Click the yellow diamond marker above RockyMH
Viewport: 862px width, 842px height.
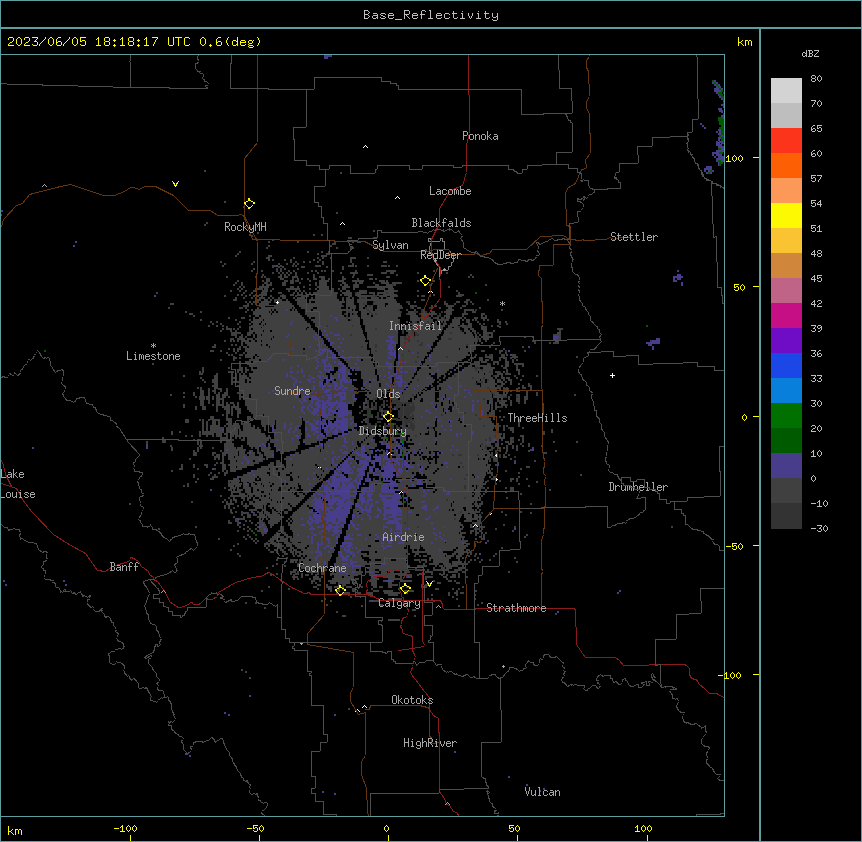tap(249, 204)
